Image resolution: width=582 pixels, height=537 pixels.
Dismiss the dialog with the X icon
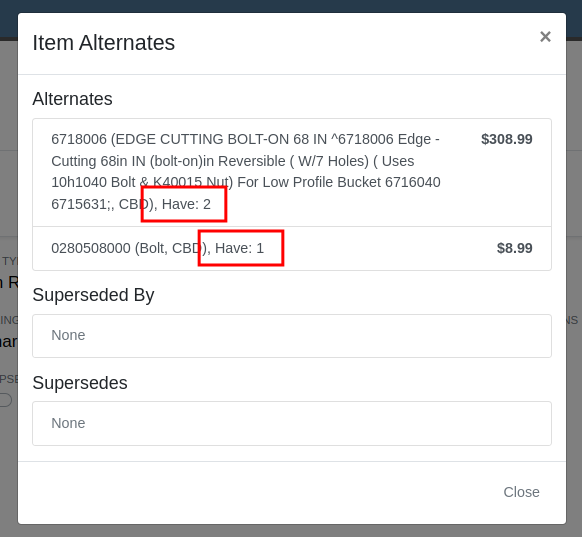(x=545, y=36)
